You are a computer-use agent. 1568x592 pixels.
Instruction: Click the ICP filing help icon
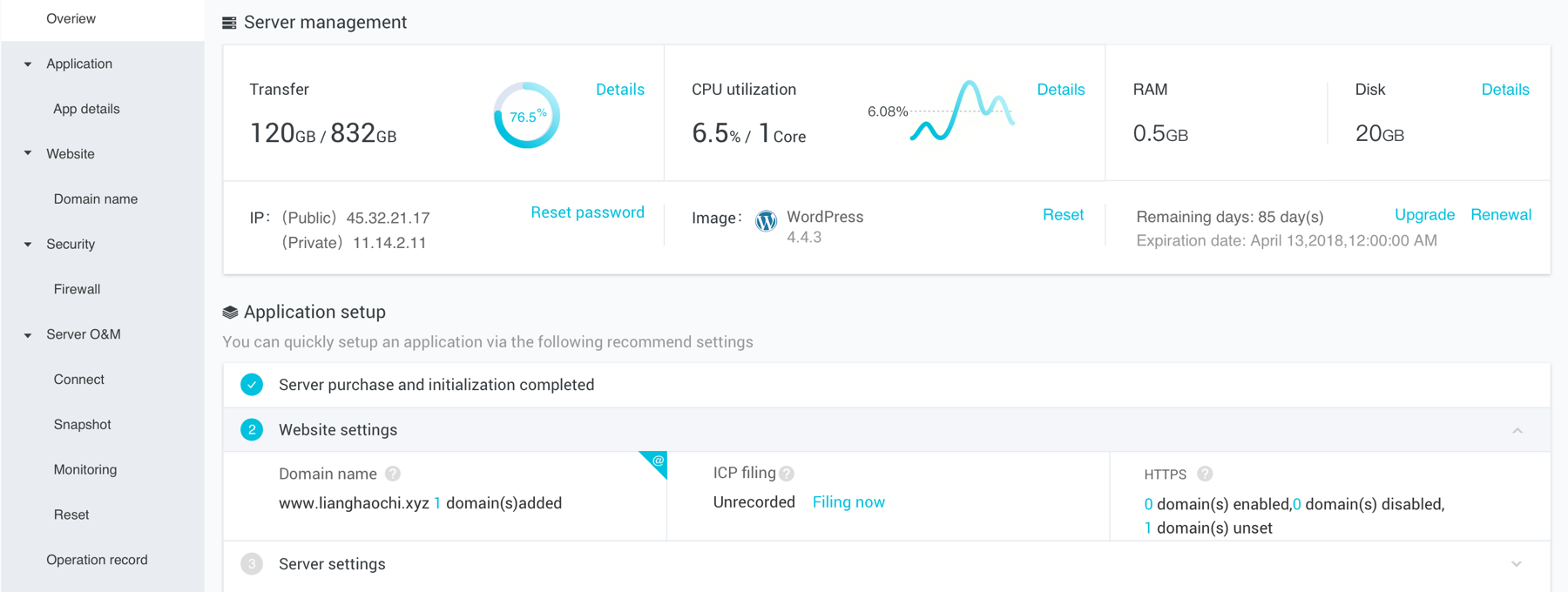point(787,474)
